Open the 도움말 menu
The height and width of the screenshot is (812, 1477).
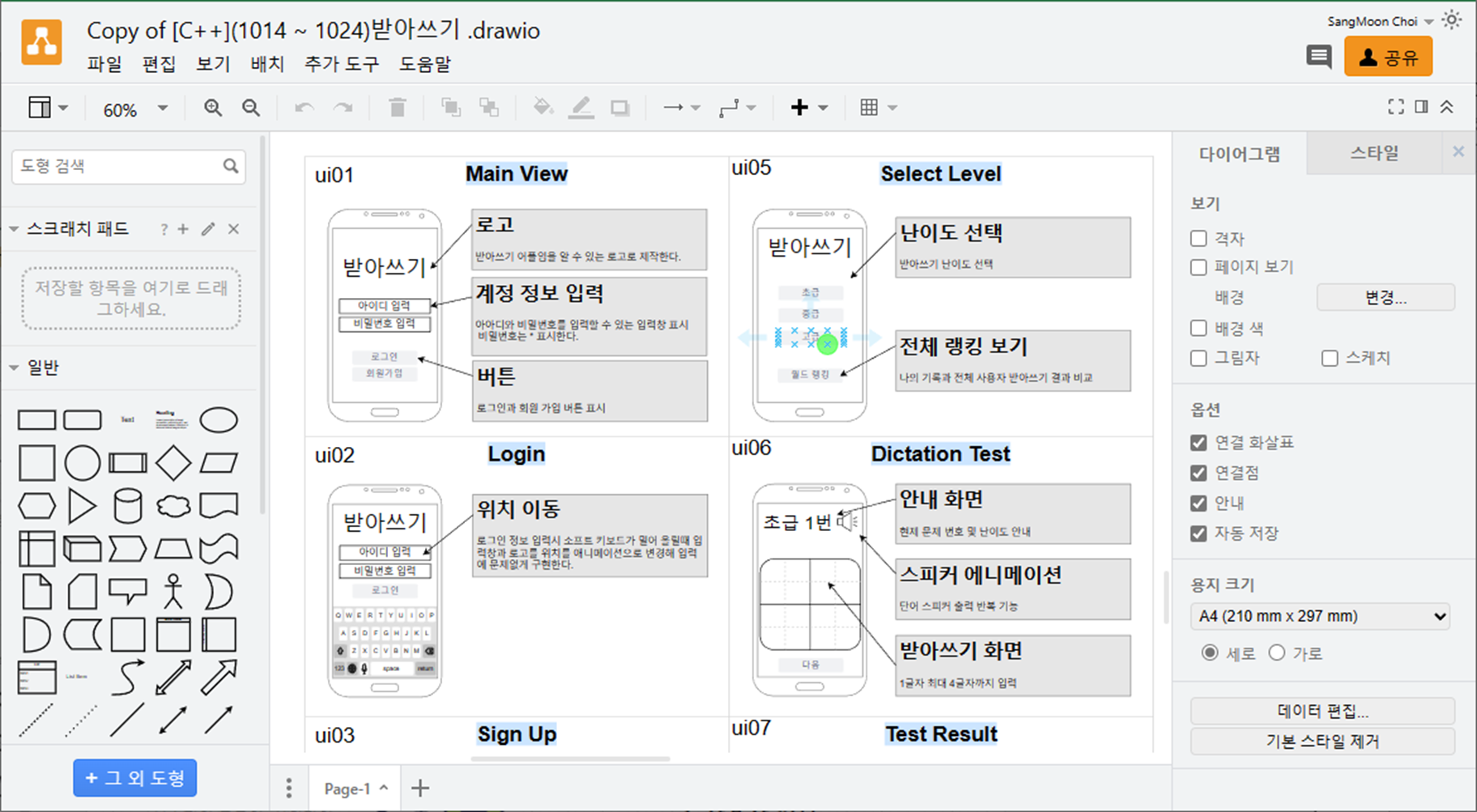pos(425,64)
